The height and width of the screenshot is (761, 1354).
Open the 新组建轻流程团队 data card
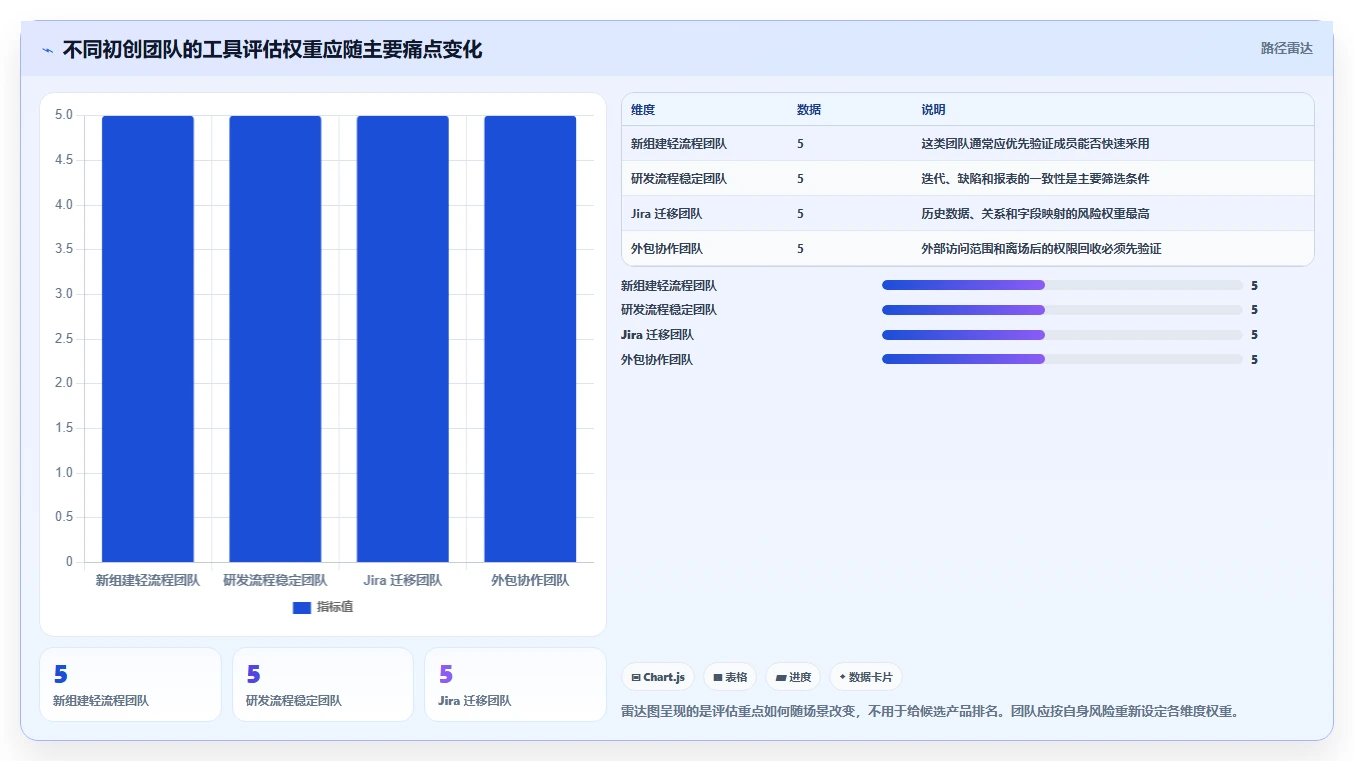(x=130, y=684)
